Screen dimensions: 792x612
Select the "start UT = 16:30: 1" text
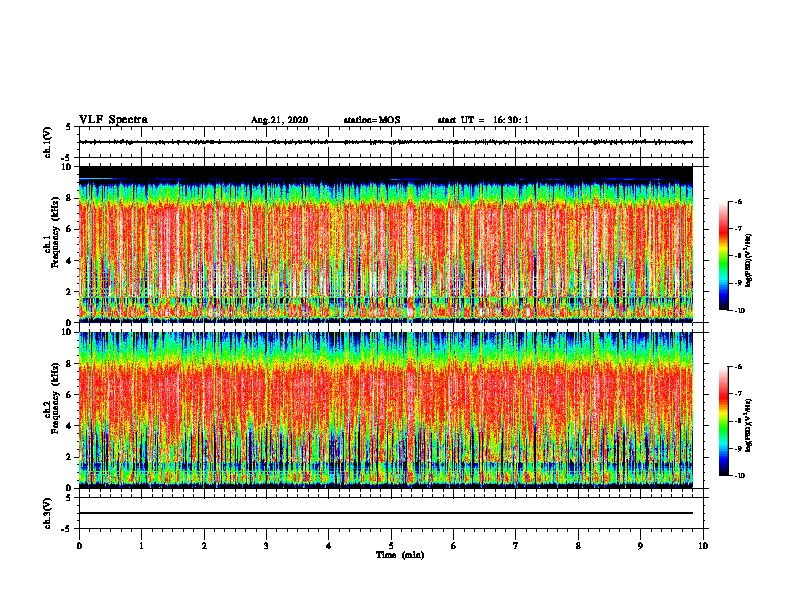[483, 120]
